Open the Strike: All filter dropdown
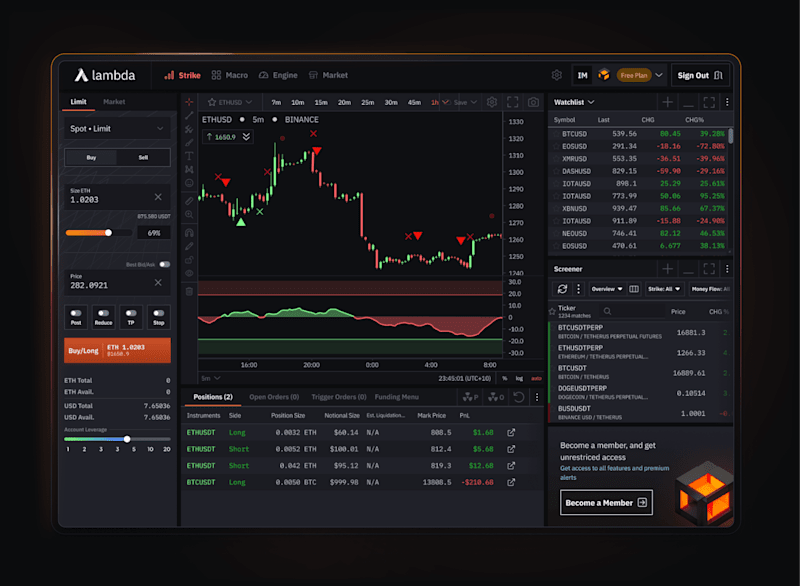The height and width of the screenshot is (586, 800). click(664, 289)
